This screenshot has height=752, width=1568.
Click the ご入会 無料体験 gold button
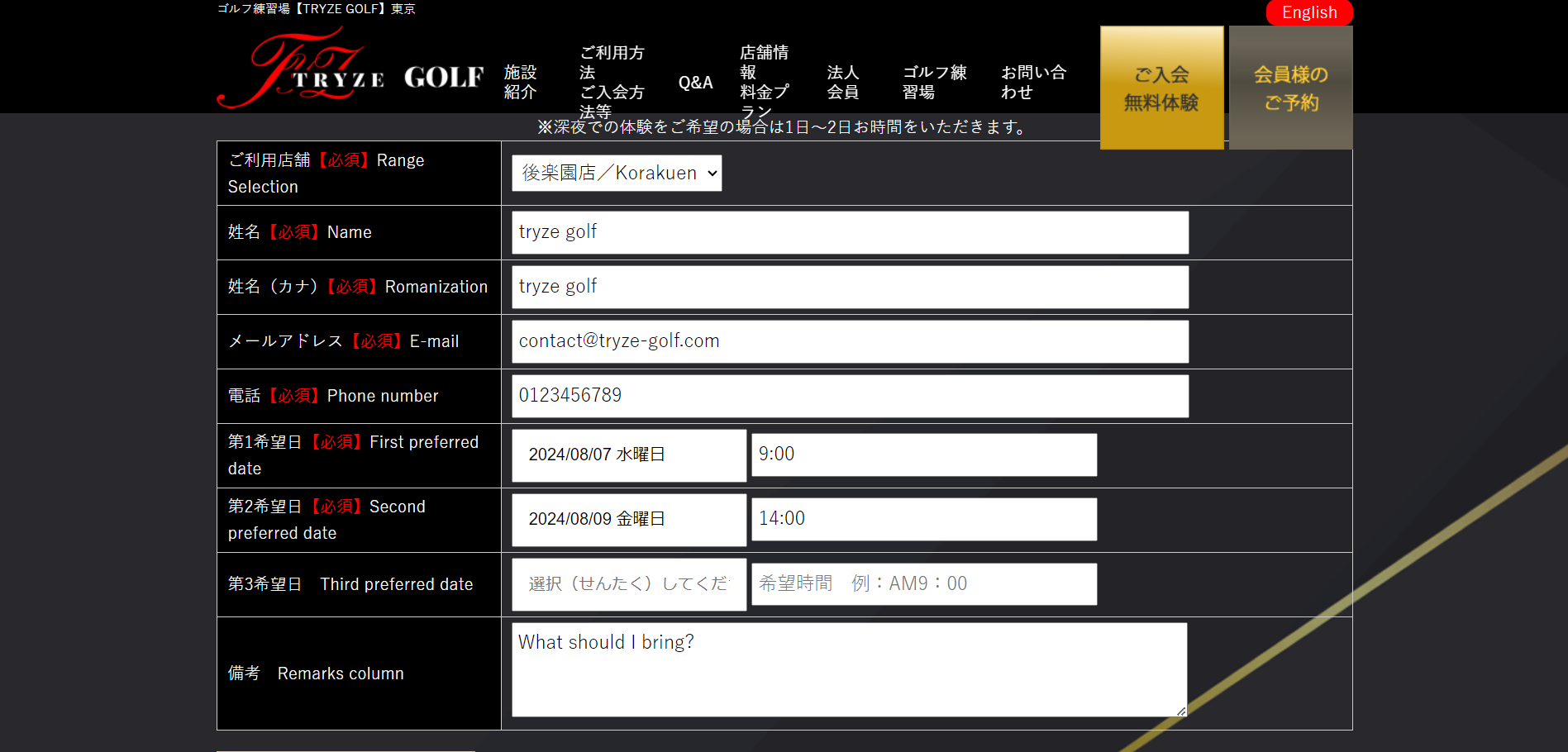click(1162, 88)
